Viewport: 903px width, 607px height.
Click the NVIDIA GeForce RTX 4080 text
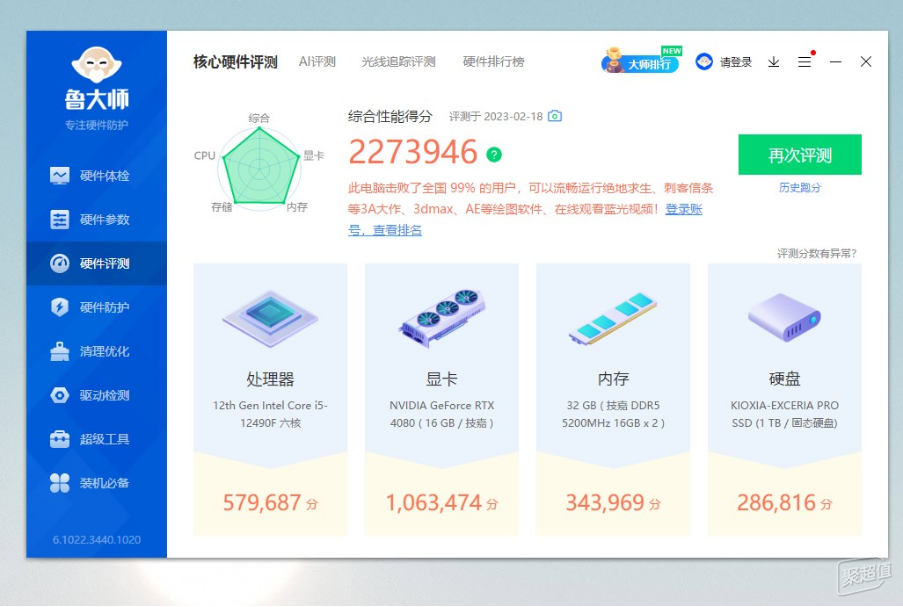442,414
